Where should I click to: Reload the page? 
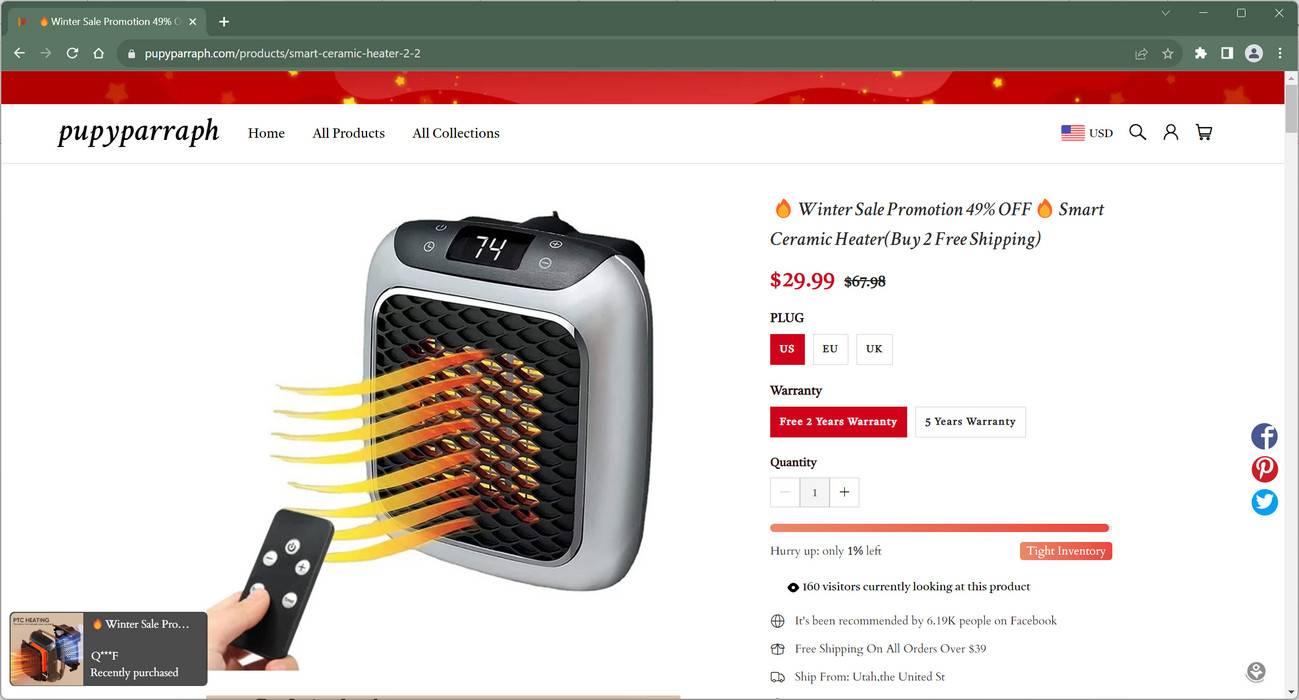(x=72, y=53)
